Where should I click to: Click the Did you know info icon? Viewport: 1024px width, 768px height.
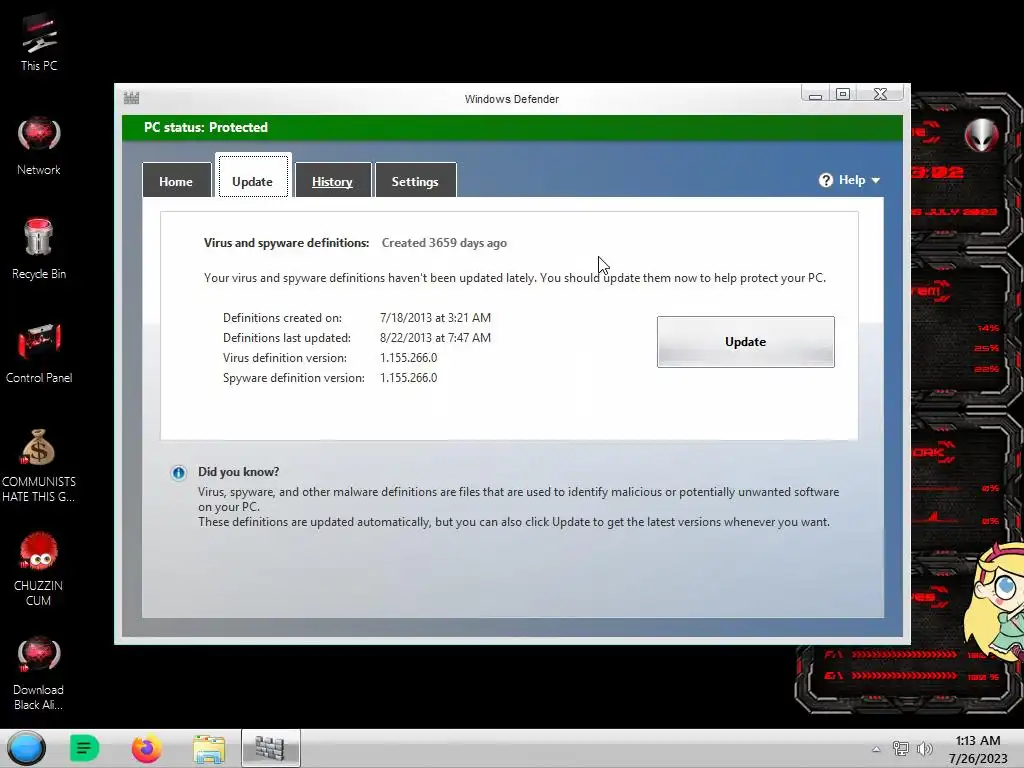pos(178,473)
